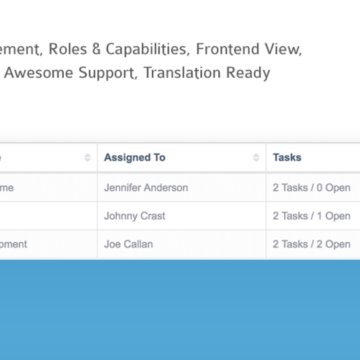Click the cut-off header label of the leftmost column
360x360 pixels.
[x=0, y=157]
